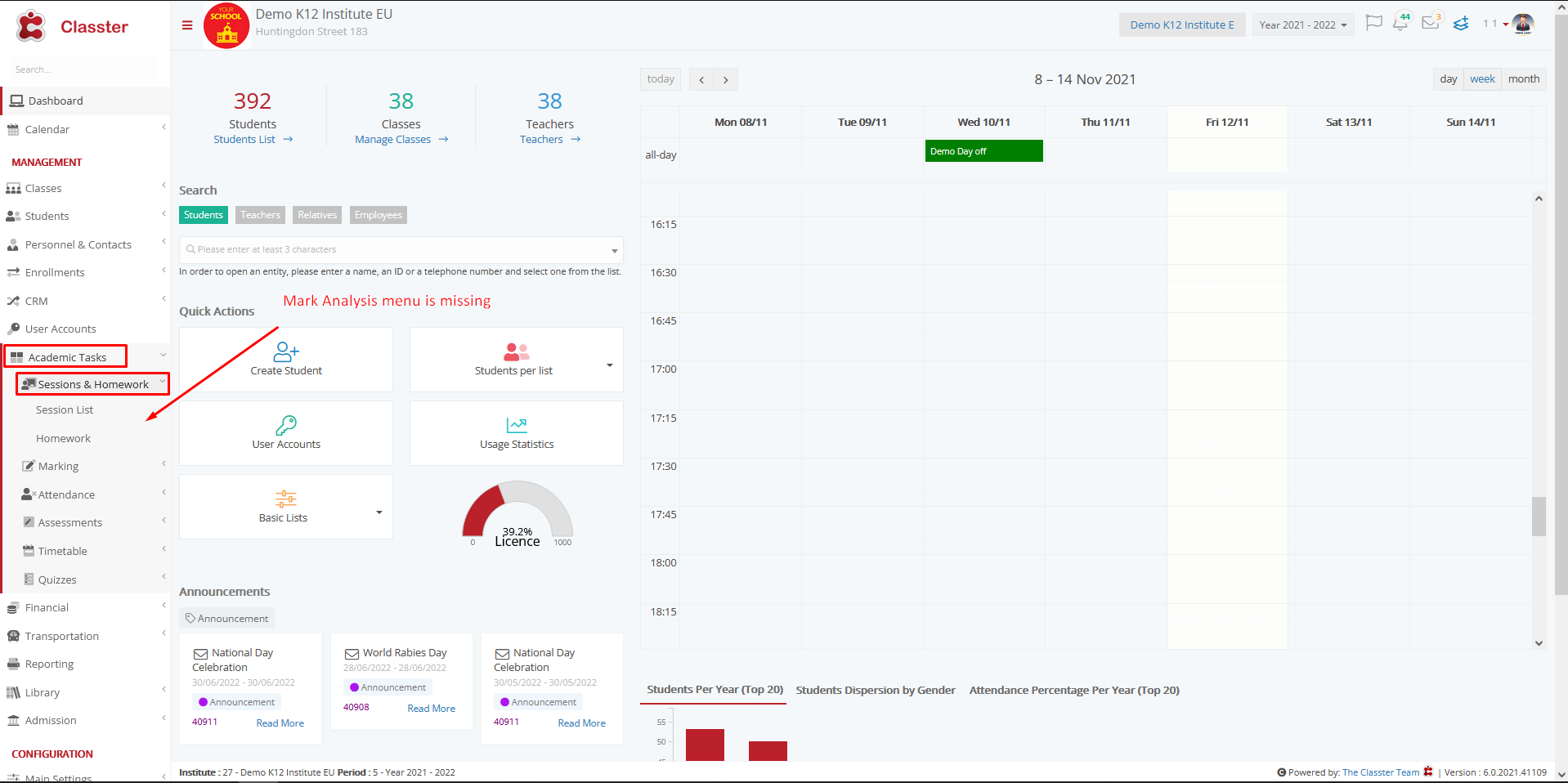Open the envelope messages icon
The height and width of the screenshot is (783, 1568).
pyautogui.click(x=1431, y=22)
